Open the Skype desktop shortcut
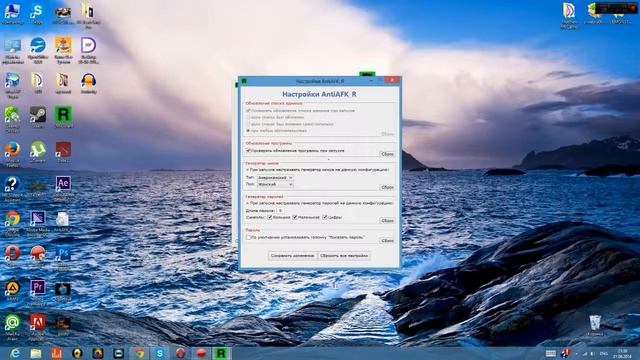640x360 pixels. click(37, 14)
